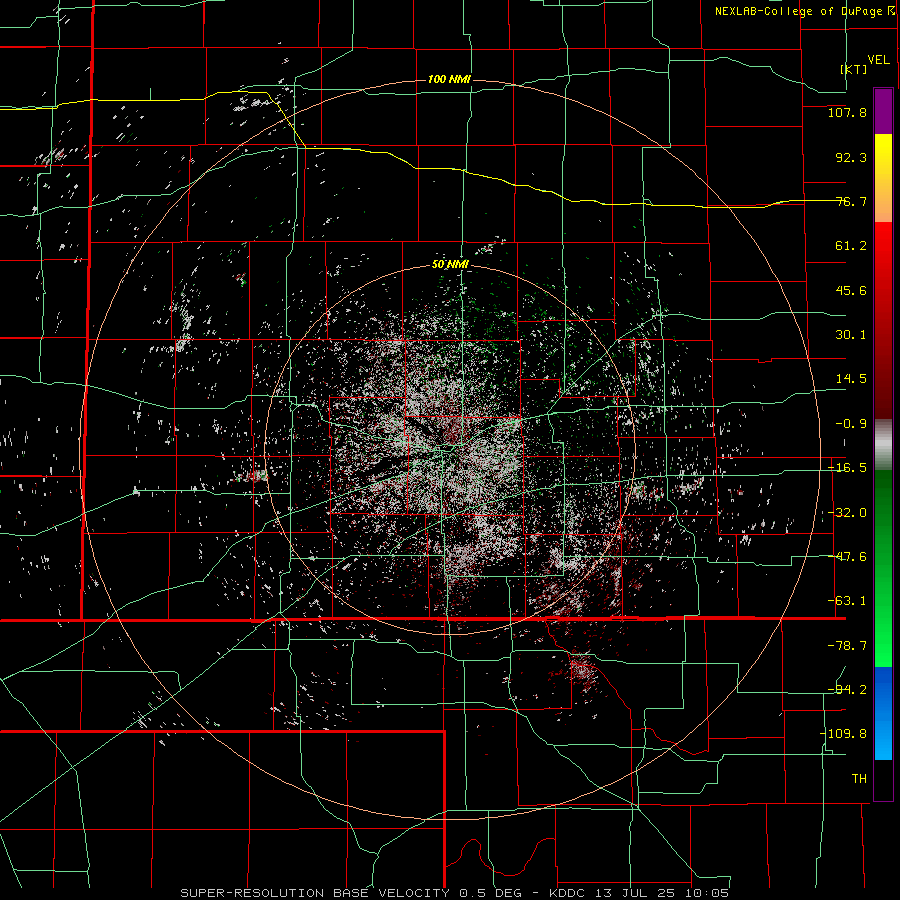
Task: Select the -16.5 velocity scale value
Action: point(847,468)
